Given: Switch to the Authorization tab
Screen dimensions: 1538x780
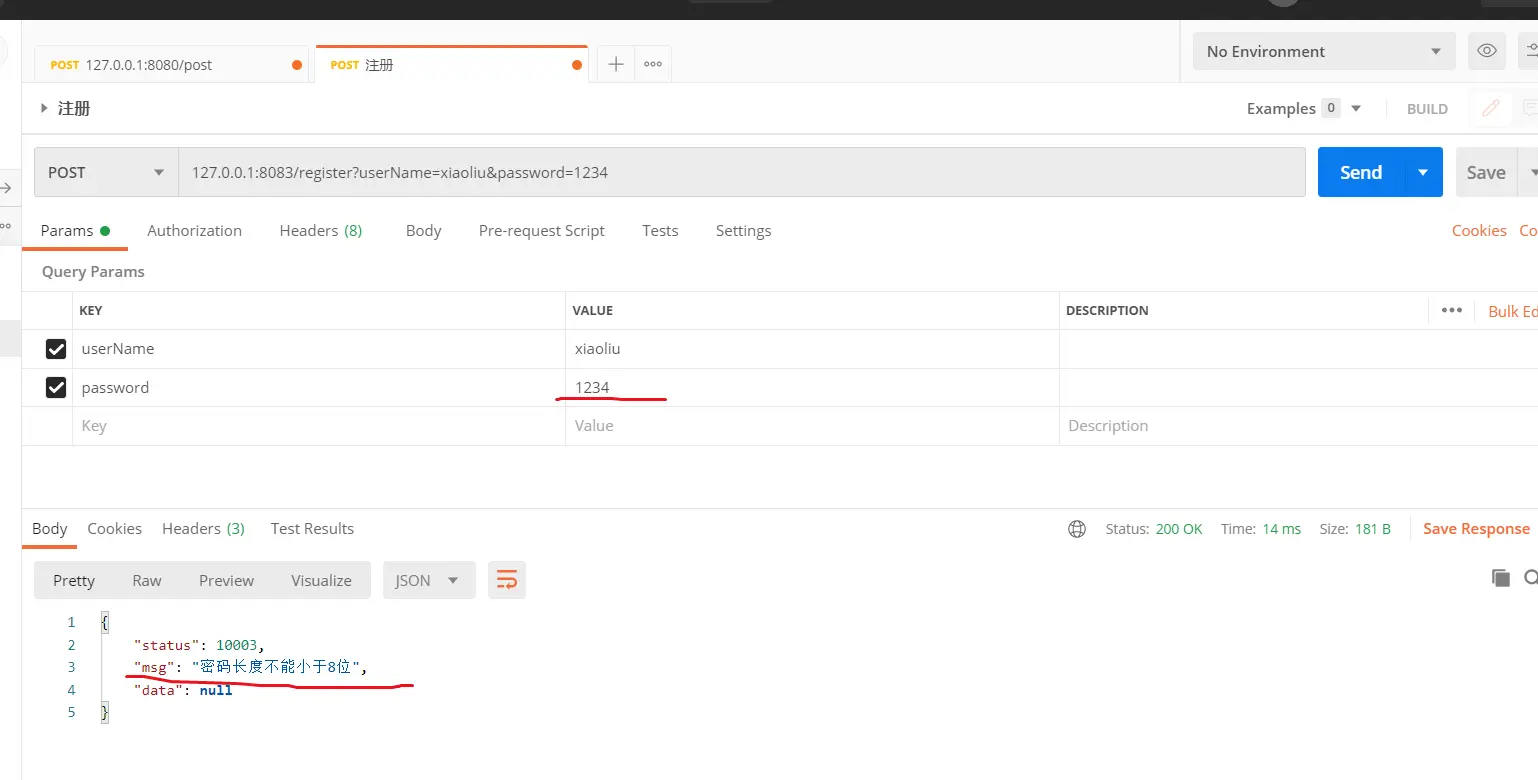Looking at the screenshot, I should (194, 230).
